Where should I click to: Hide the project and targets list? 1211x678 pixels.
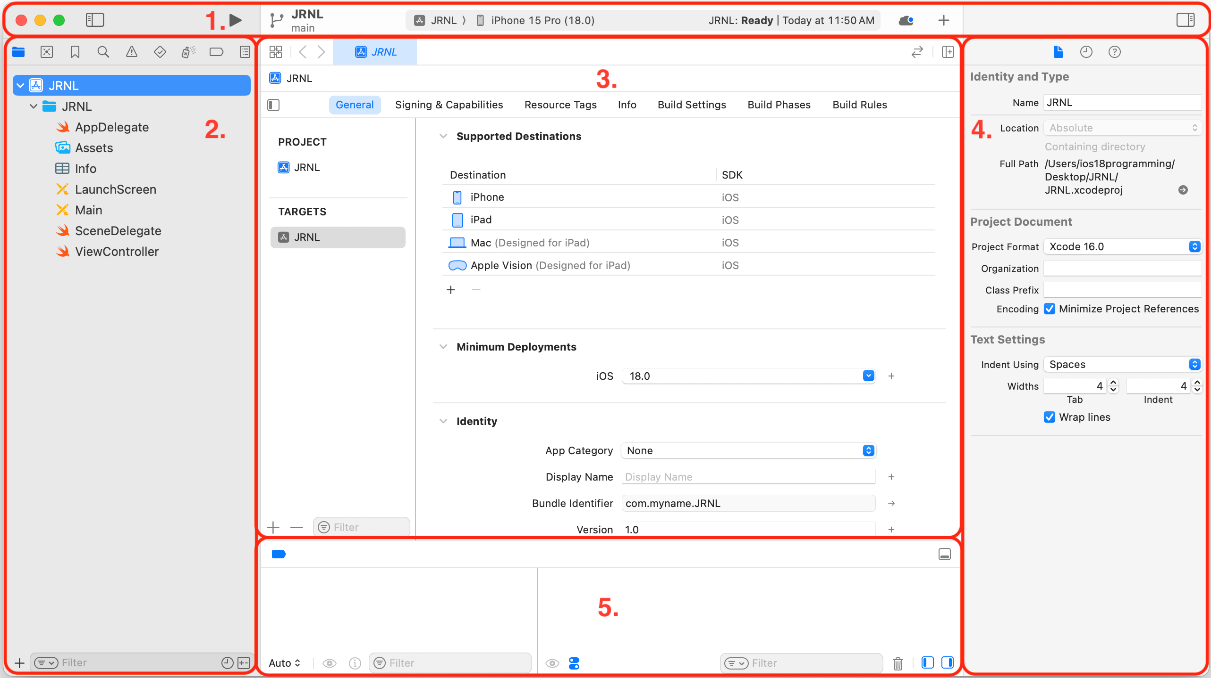(274, 105)
